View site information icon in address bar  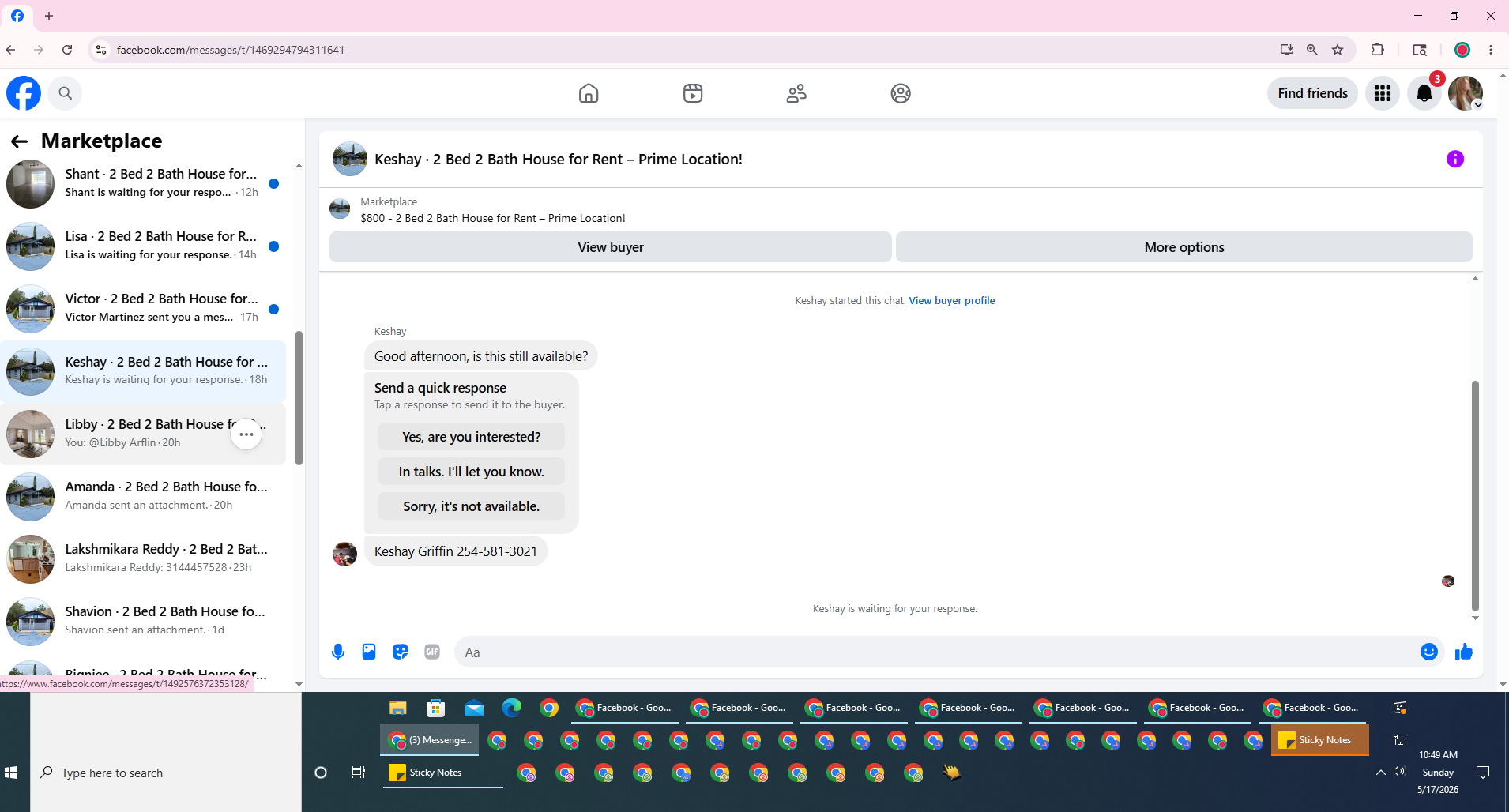pyautogui.click(x=101, y=50)
